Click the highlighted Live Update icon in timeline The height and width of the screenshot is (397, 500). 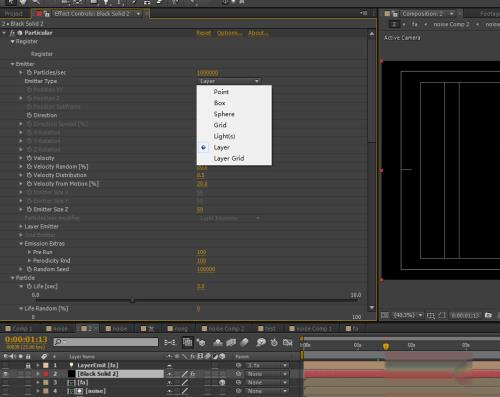coord(187,342)
